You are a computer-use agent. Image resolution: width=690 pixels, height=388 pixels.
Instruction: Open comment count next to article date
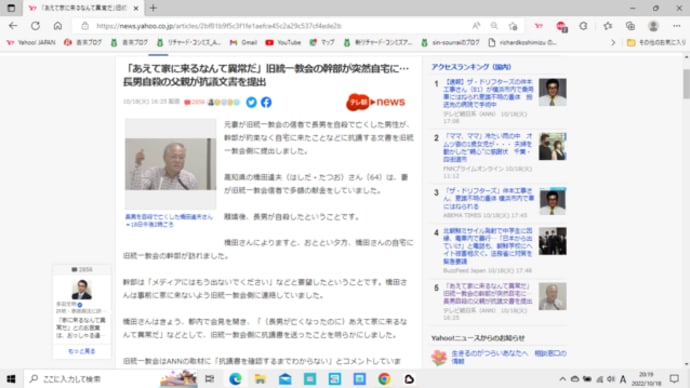[x=194, y=102]
